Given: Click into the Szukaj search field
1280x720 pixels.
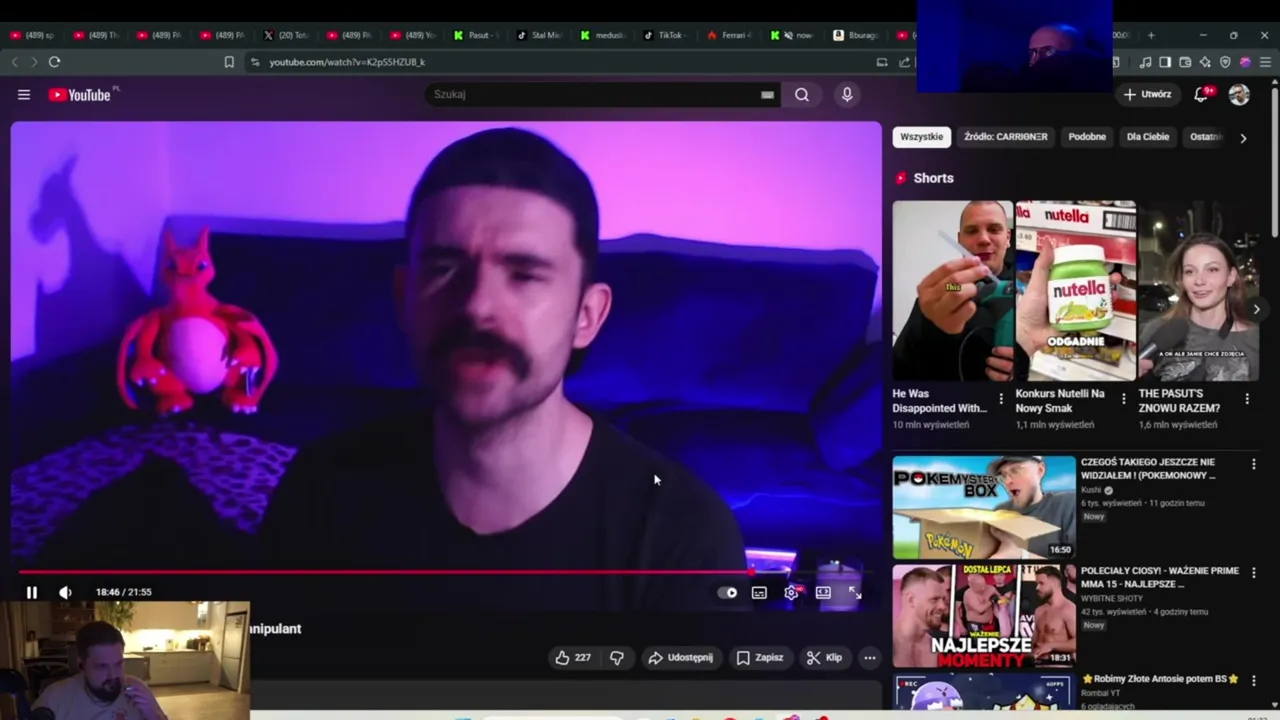Looking at the screenshot, I should pos(595,94).
